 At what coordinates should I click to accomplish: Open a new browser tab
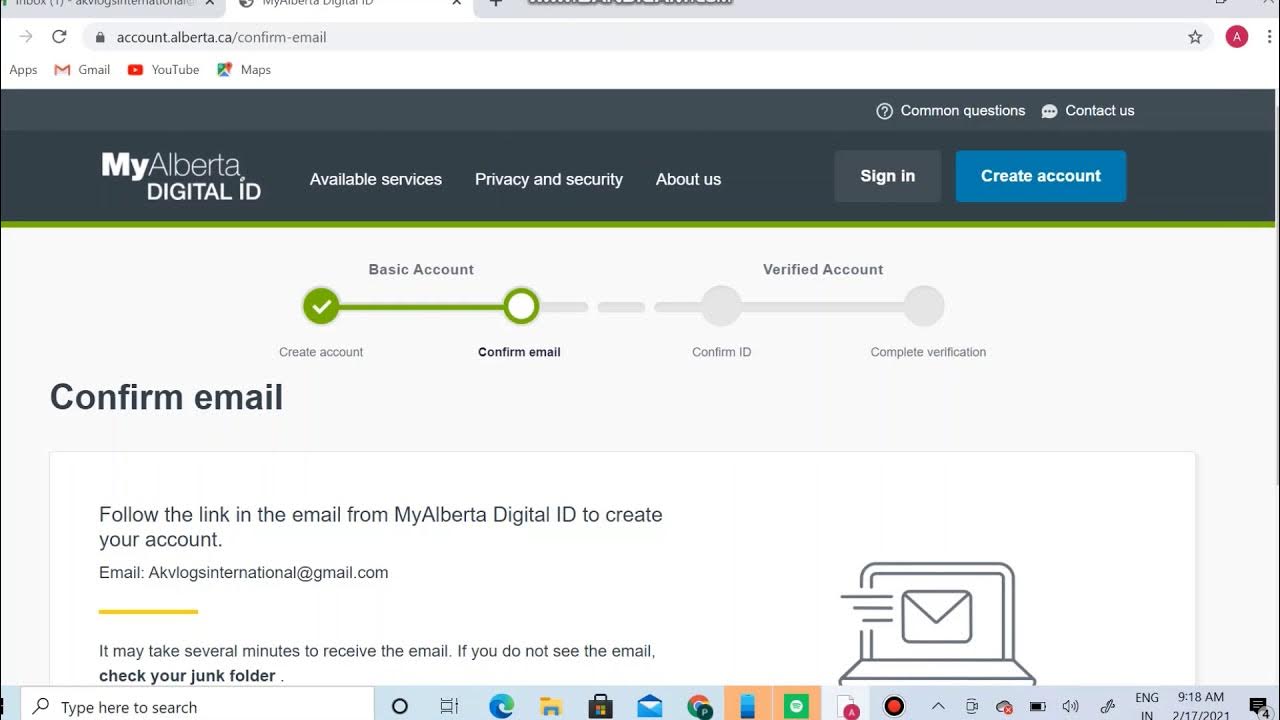click(495, 3)
